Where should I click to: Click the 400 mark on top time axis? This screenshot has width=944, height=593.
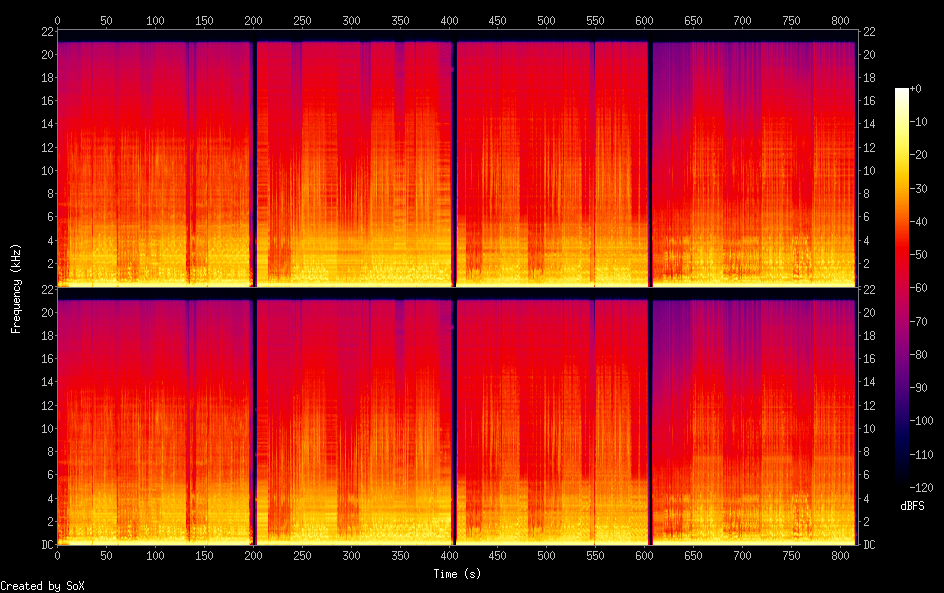pyautogui.click(x=449, y=20)
